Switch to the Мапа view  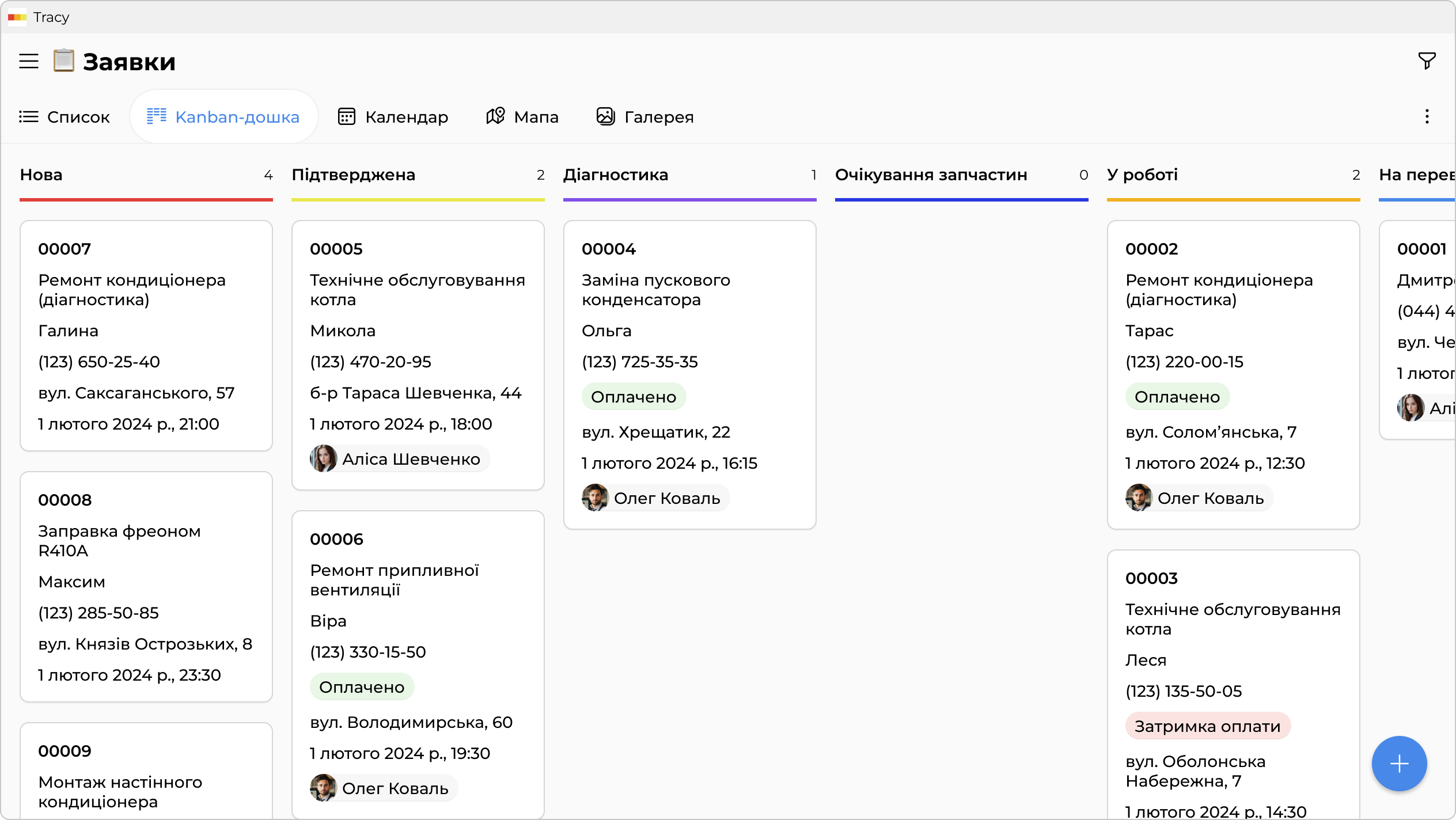point(522,117)
